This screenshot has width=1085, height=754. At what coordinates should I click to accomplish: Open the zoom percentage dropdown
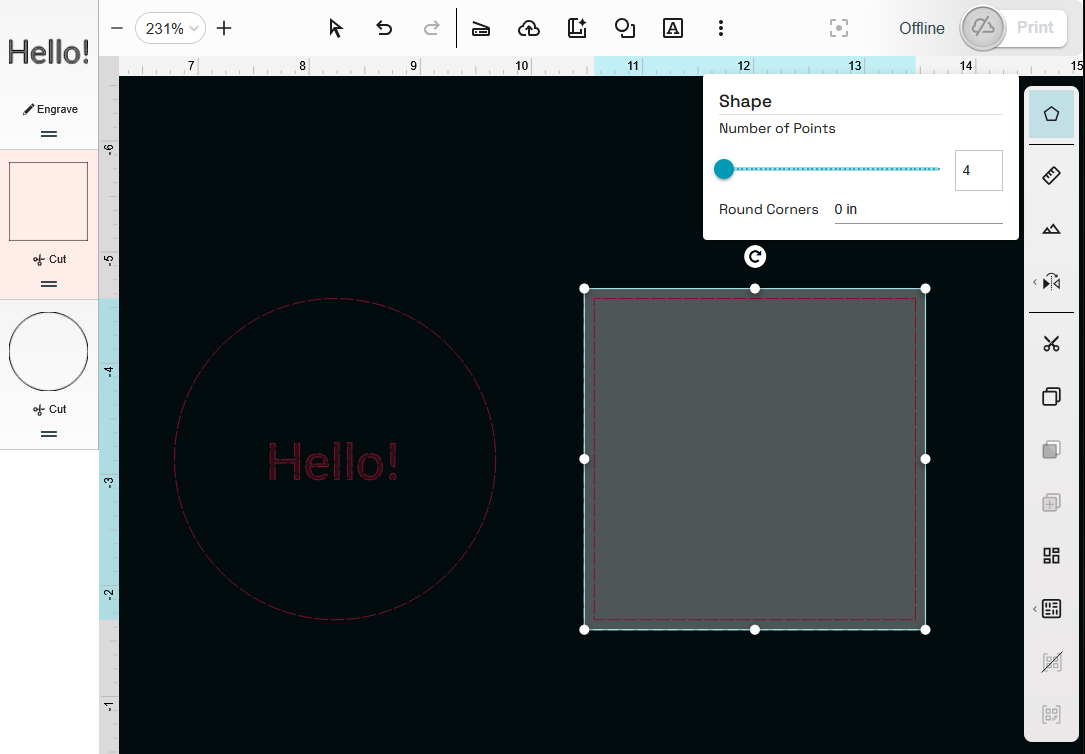coord(170,28)
